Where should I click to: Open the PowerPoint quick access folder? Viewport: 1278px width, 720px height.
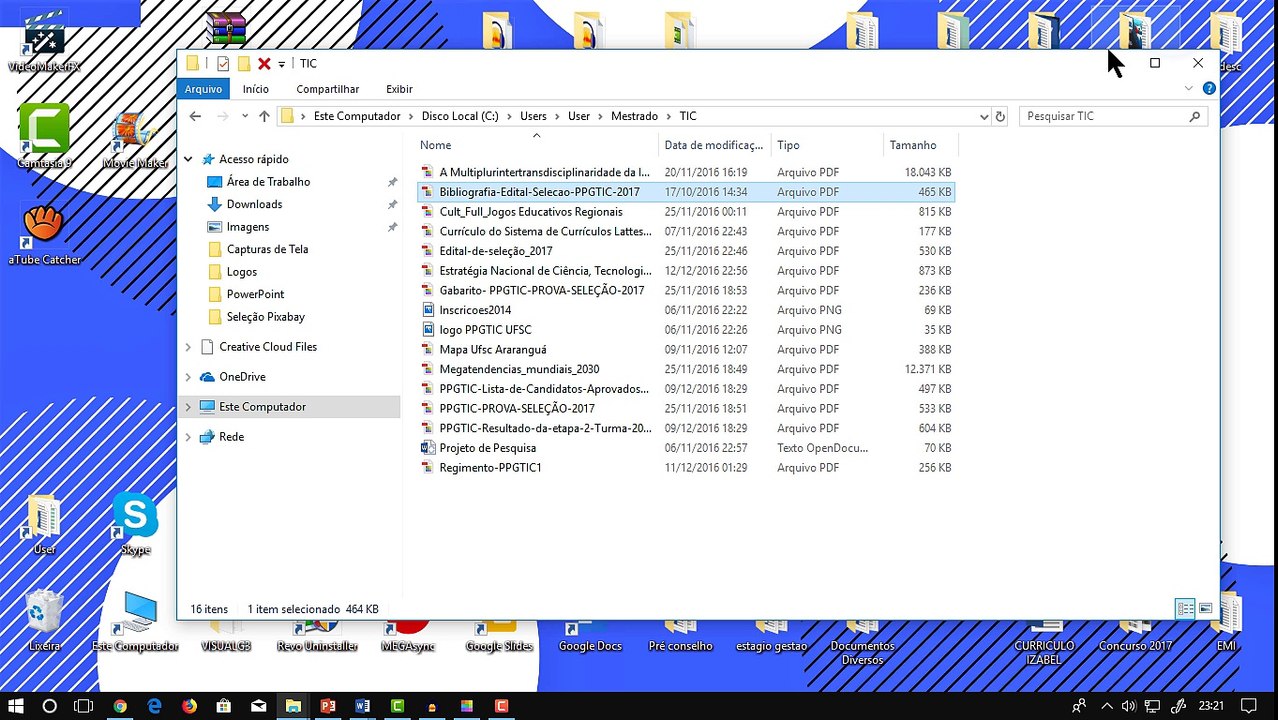255,294
